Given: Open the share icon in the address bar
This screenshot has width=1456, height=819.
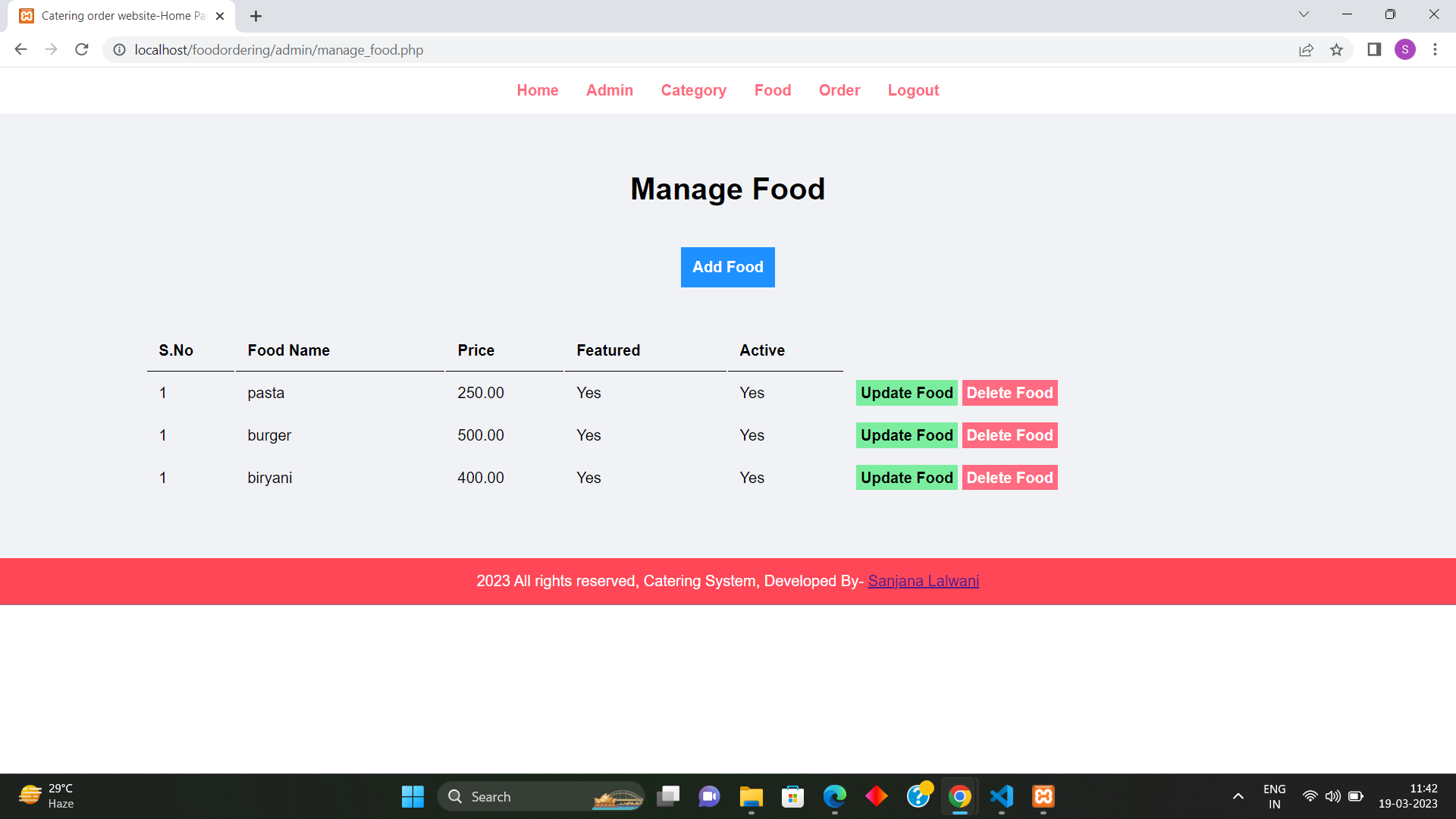Looking at the screenshot, I should tap(1306, 49).
